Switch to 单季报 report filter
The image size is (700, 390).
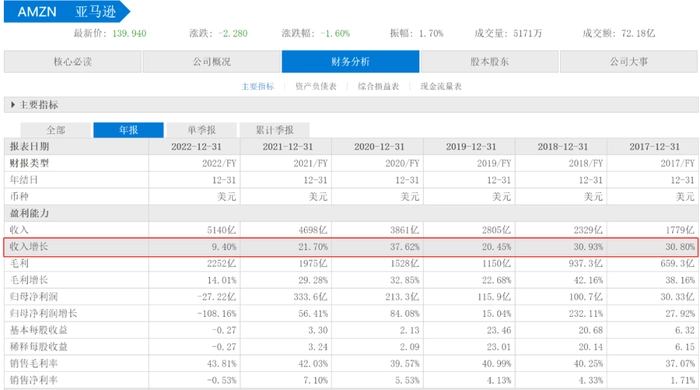click(x=201, y=130)
